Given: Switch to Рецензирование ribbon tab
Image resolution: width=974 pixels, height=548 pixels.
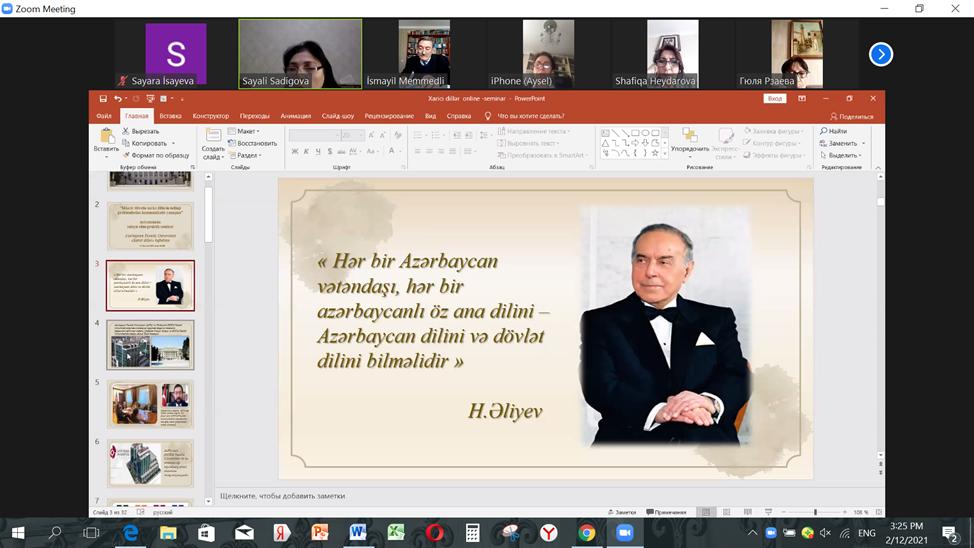Looking at the screenshot, I should [389, 116].
